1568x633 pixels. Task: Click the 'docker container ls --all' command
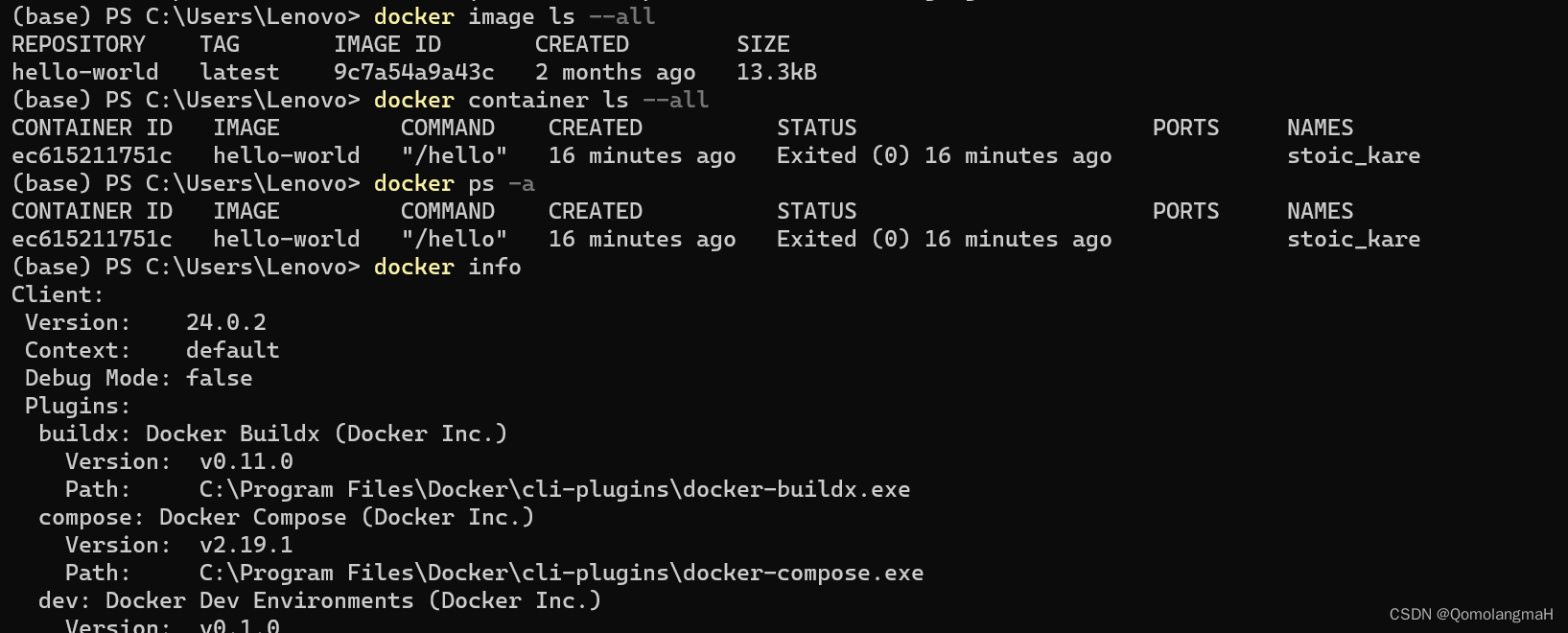[542, 100]
